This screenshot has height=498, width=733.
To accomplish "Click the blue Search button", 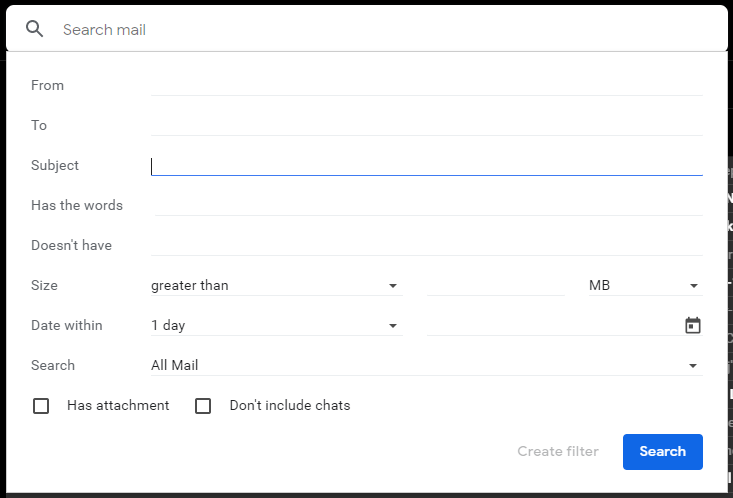I will [662, 452].
